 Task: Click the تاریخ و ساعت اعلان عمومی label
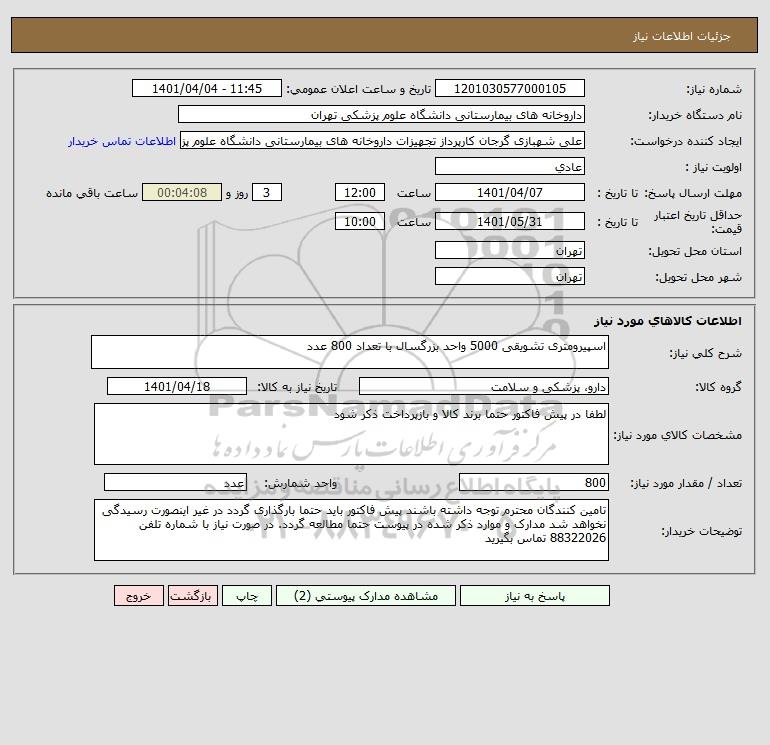coord(358,89)
